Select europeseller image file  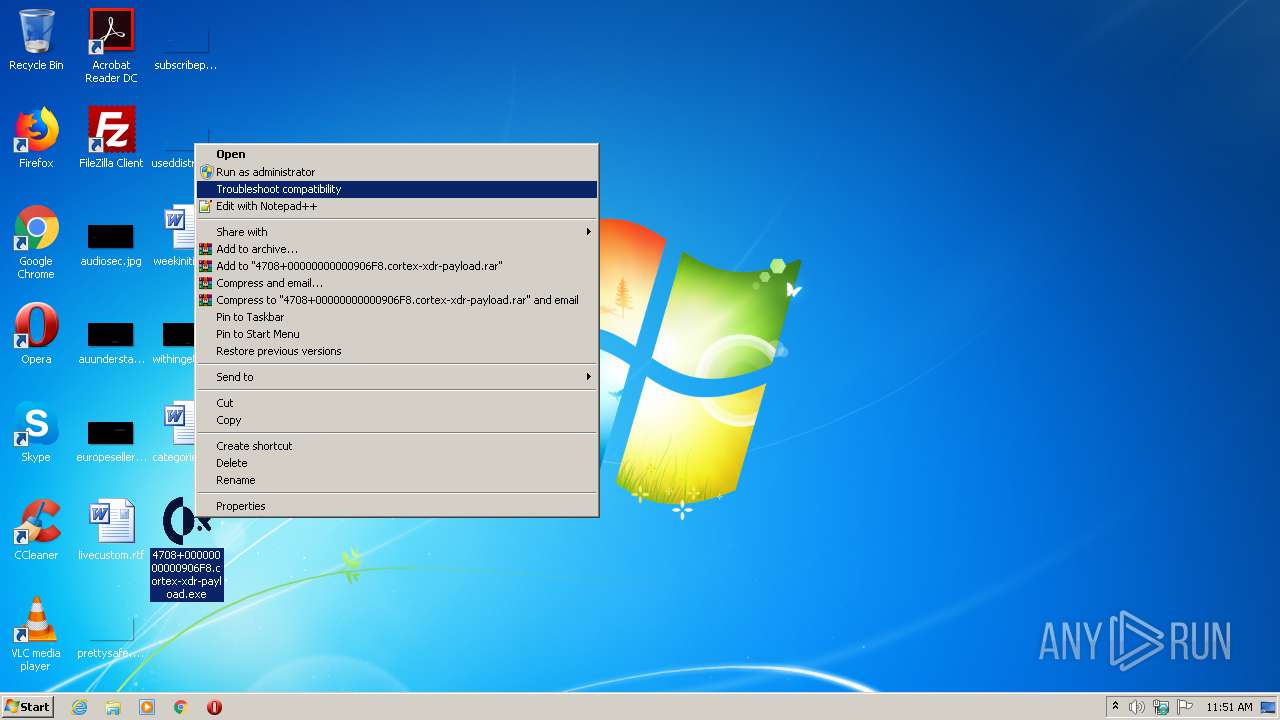coord(111,440)
